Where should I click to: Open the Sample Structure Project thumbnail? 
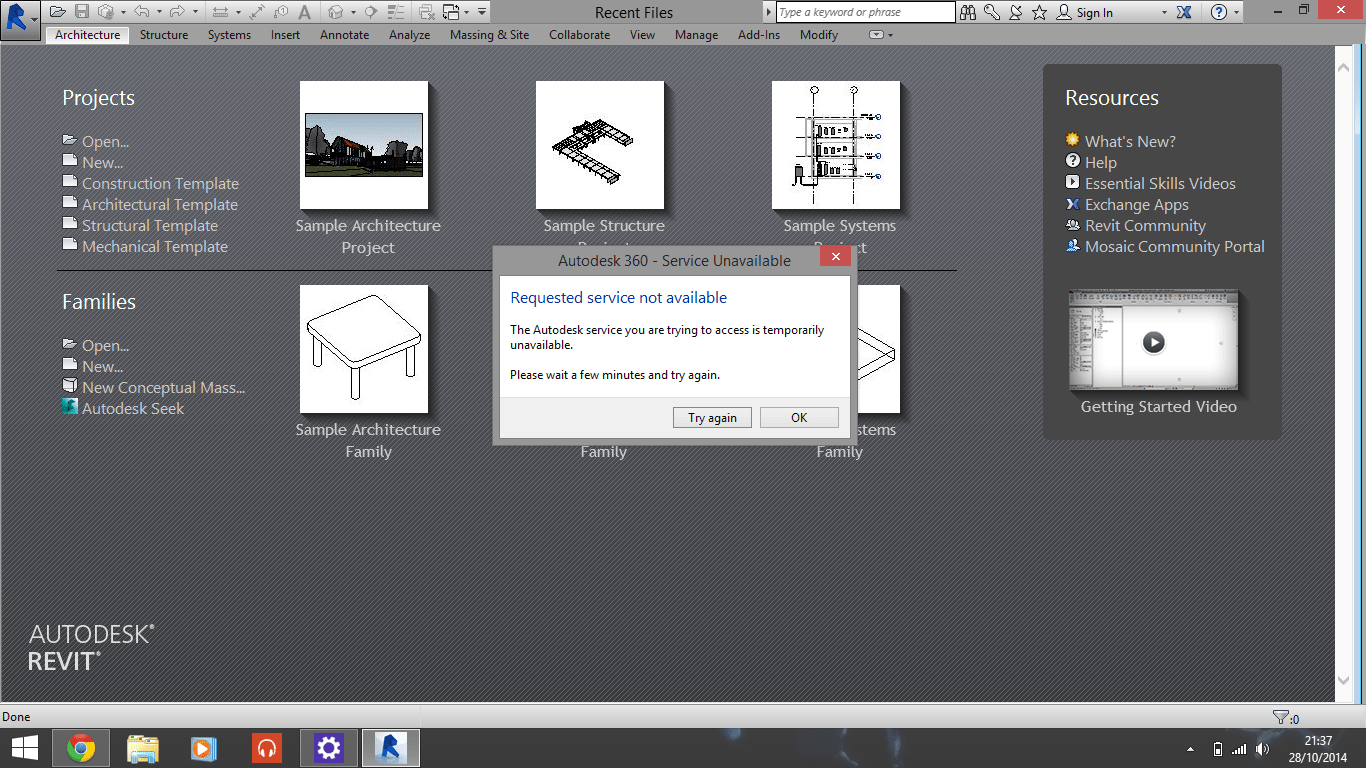(x=600, y=145)
